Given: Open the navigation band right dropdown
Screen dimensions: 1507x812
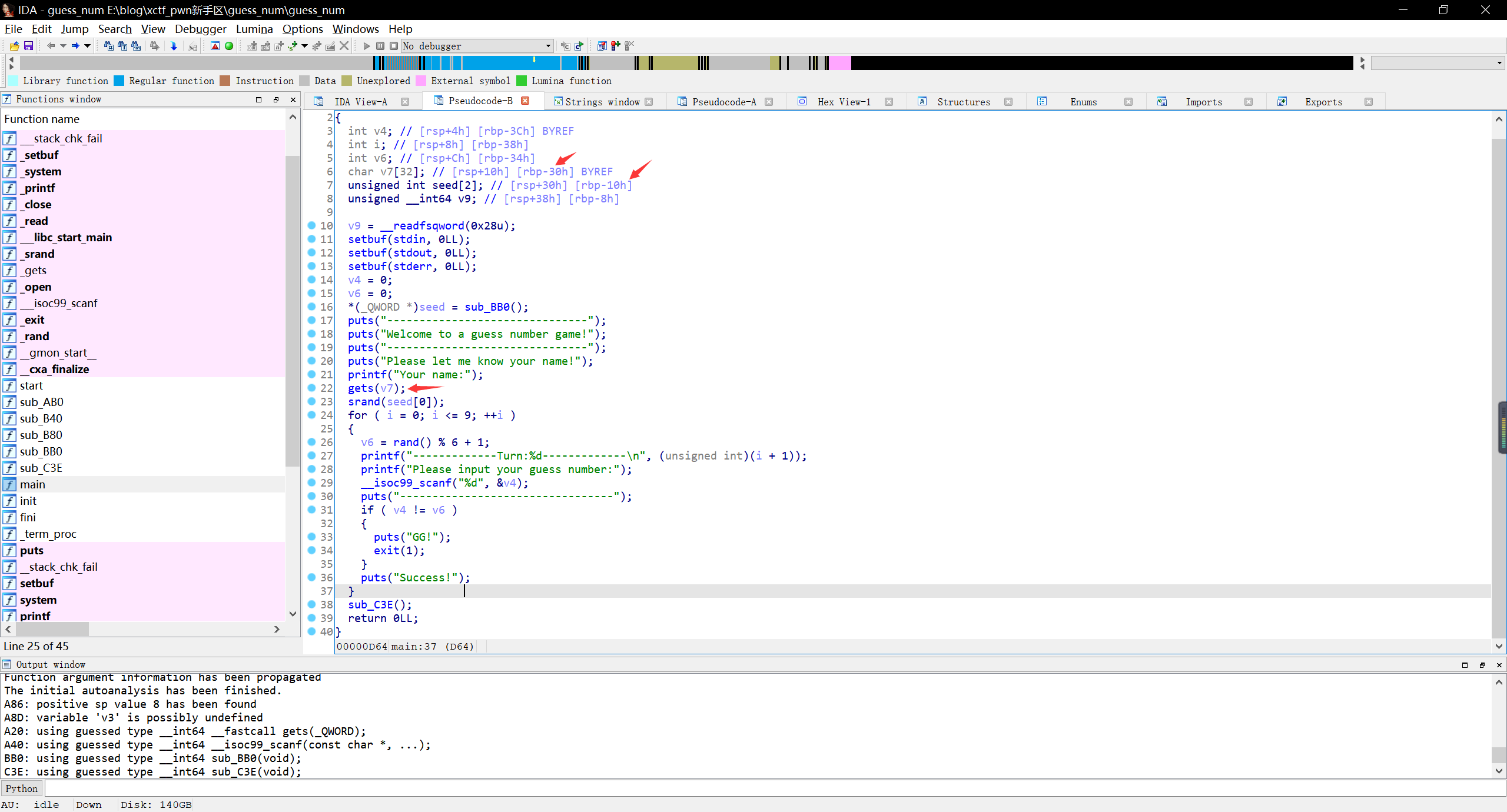Looking at the screenshot, I should click(x=1499, y=62).
